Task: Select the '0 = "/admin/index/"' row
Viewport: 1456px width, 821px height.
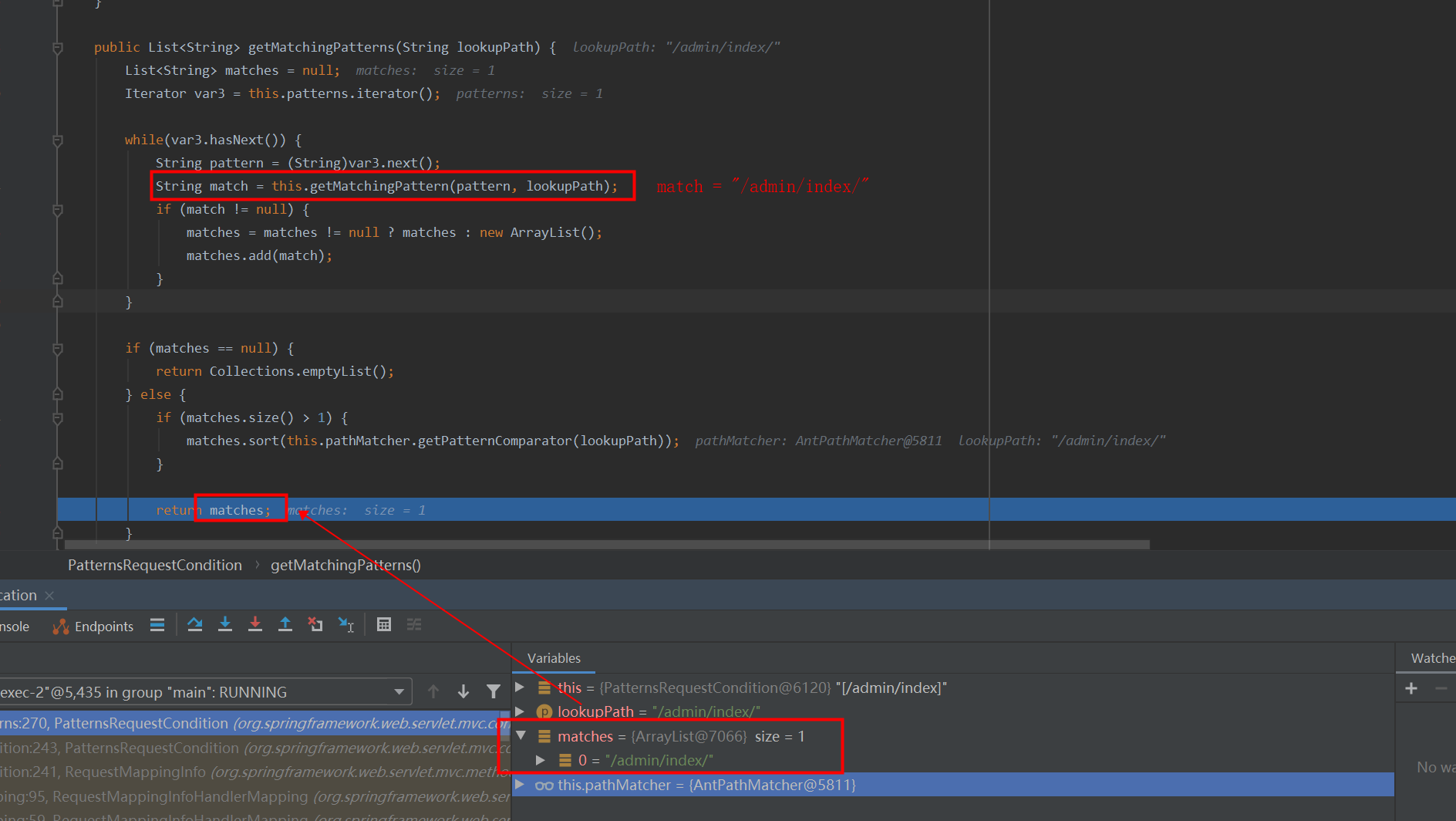Action: pyautogui.click(x=953, y=760)
